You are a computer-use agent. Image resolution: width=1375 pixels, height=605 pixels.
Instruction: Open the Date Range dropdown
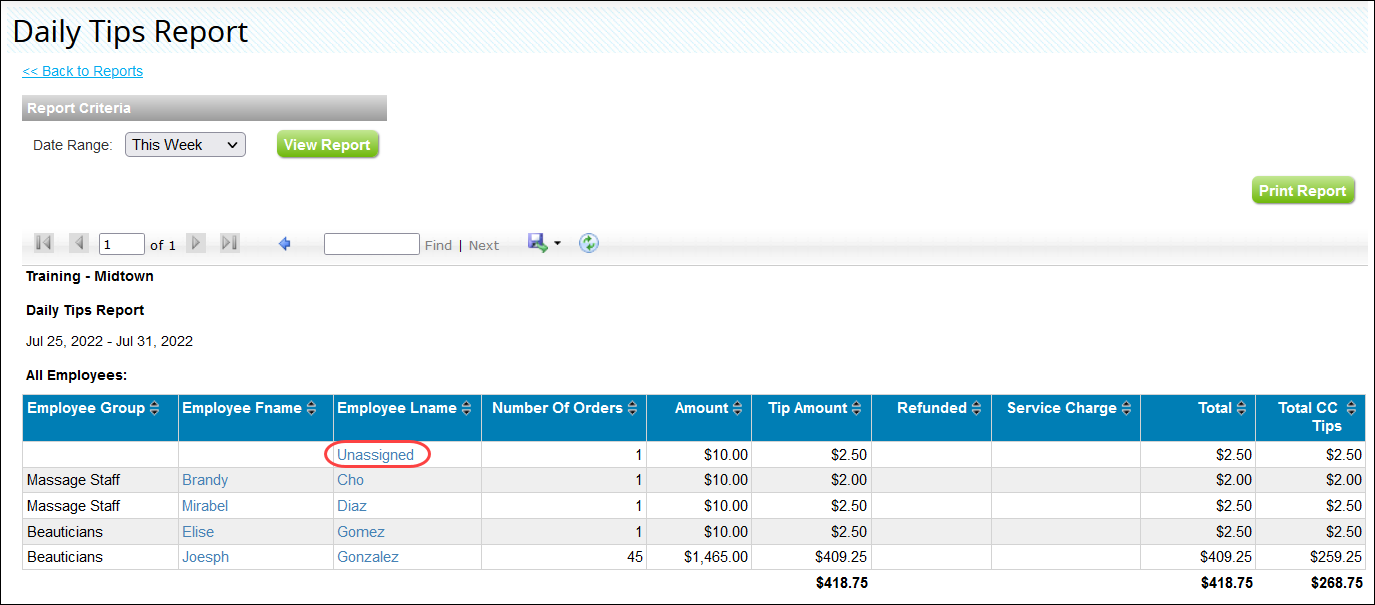pyautogui.click(x=185, y=145)
